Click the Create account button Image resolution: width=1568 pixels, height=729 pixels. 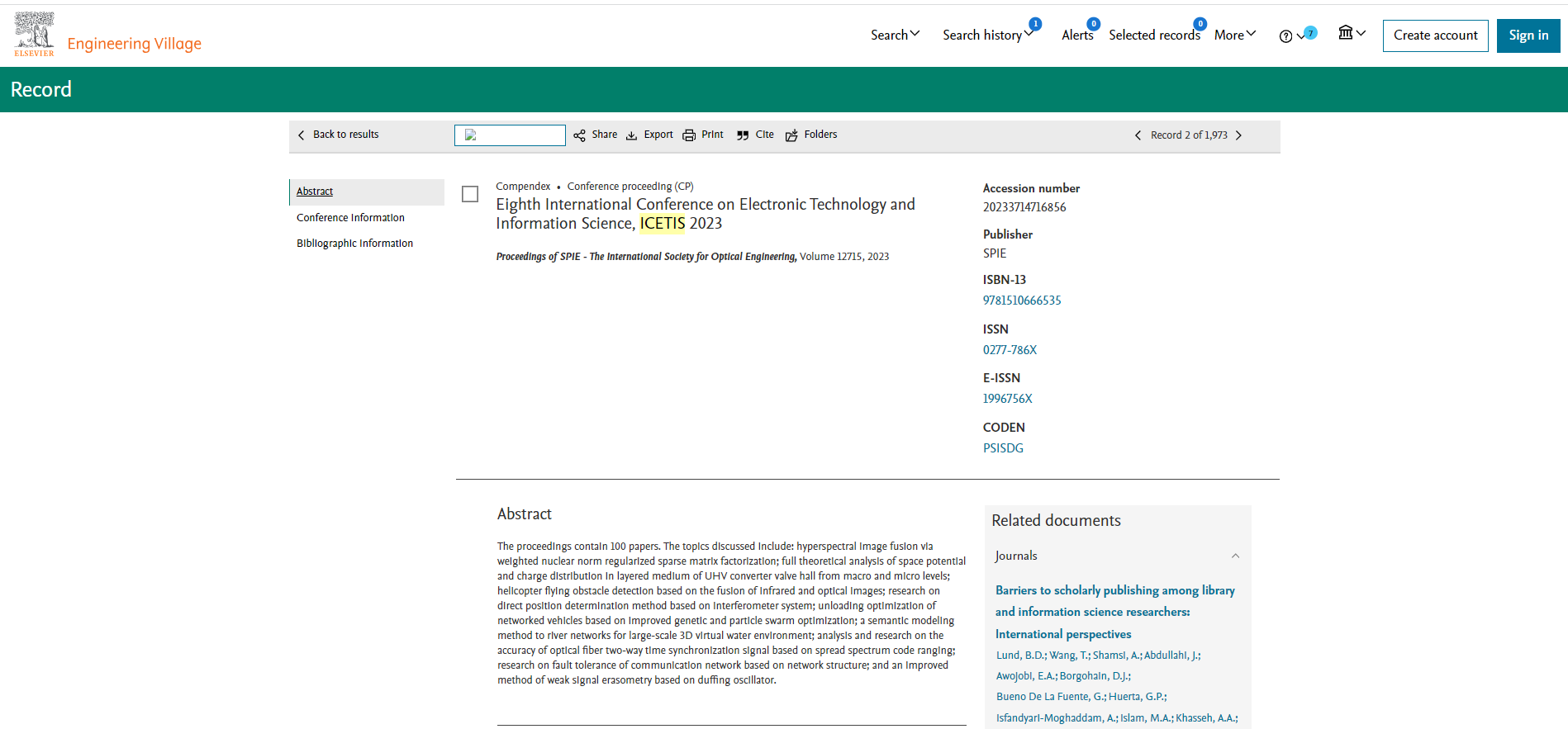pos(1435,36)
